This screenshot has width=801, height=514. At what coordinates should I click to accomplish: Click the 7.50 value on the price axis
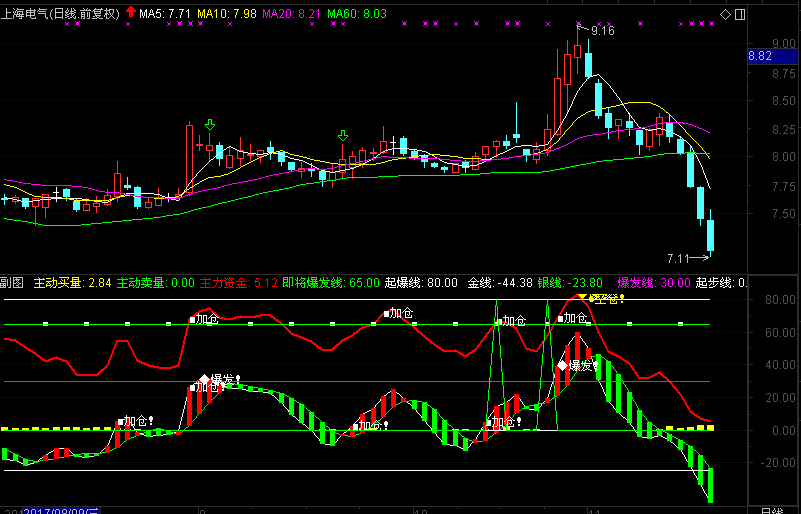click(783, 214)
